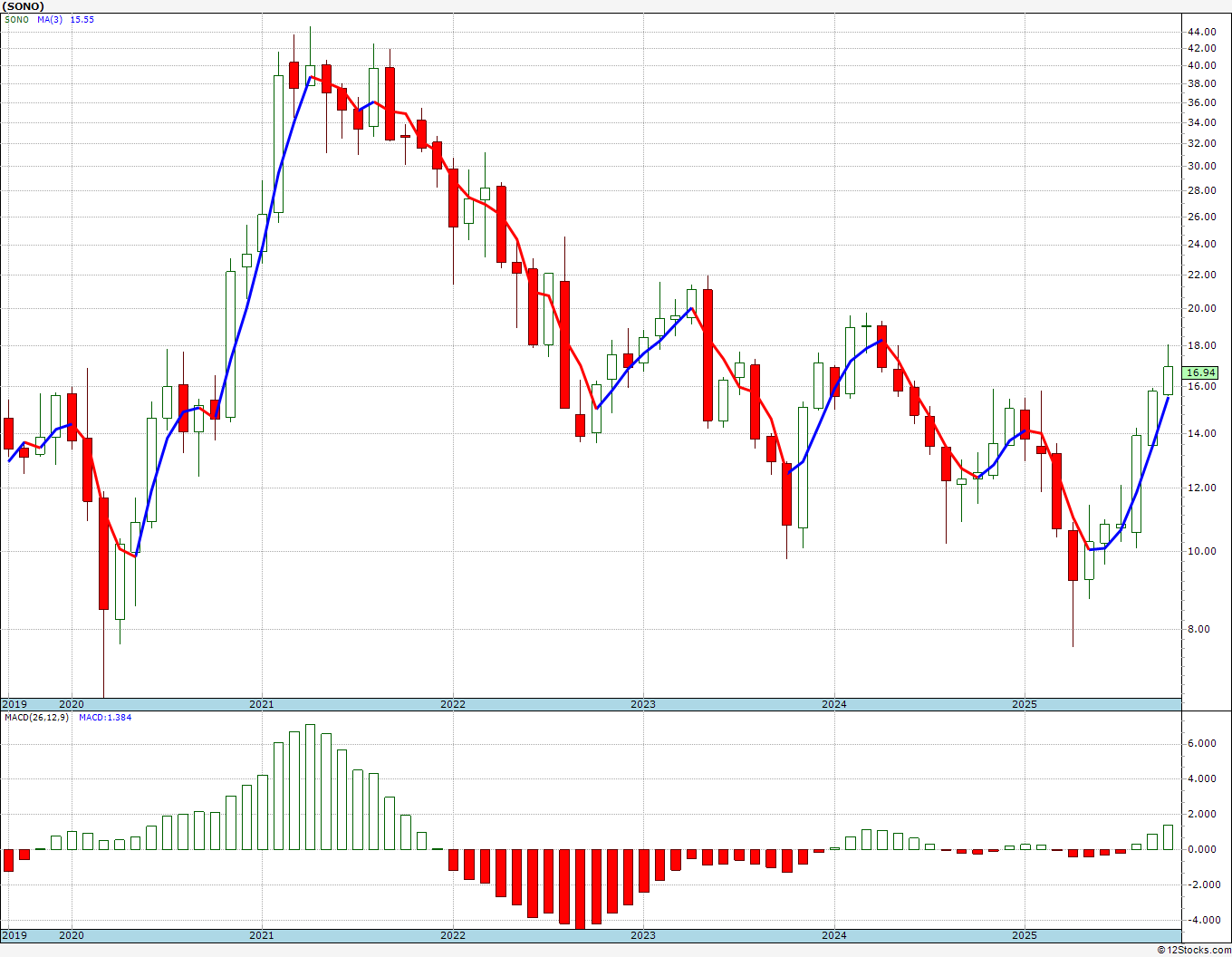
Task: Click 2019 on the price chart timeline
Action: click(x=14, y=704)
